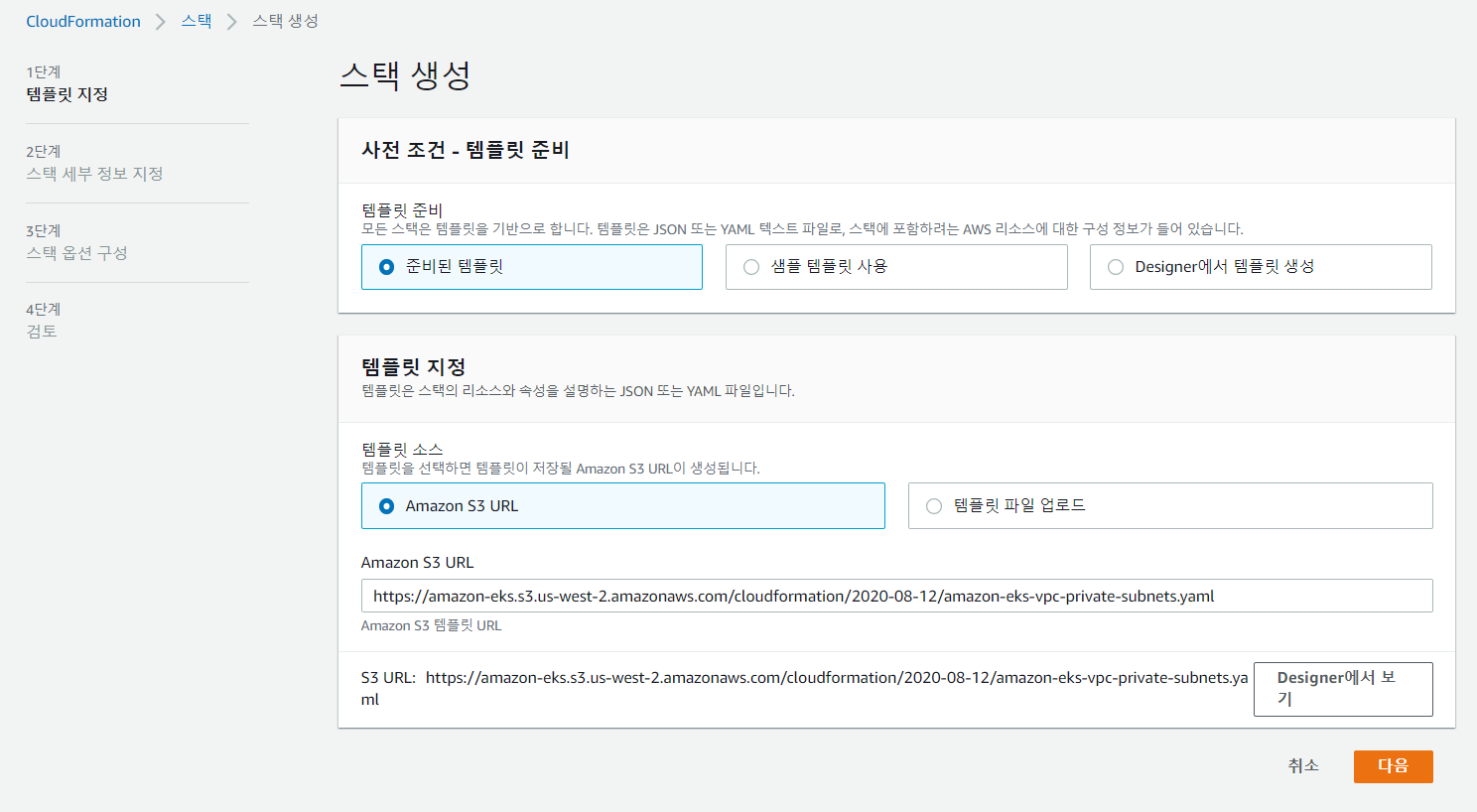Select step 1 템플릿 지정

(x=67, y=94)
